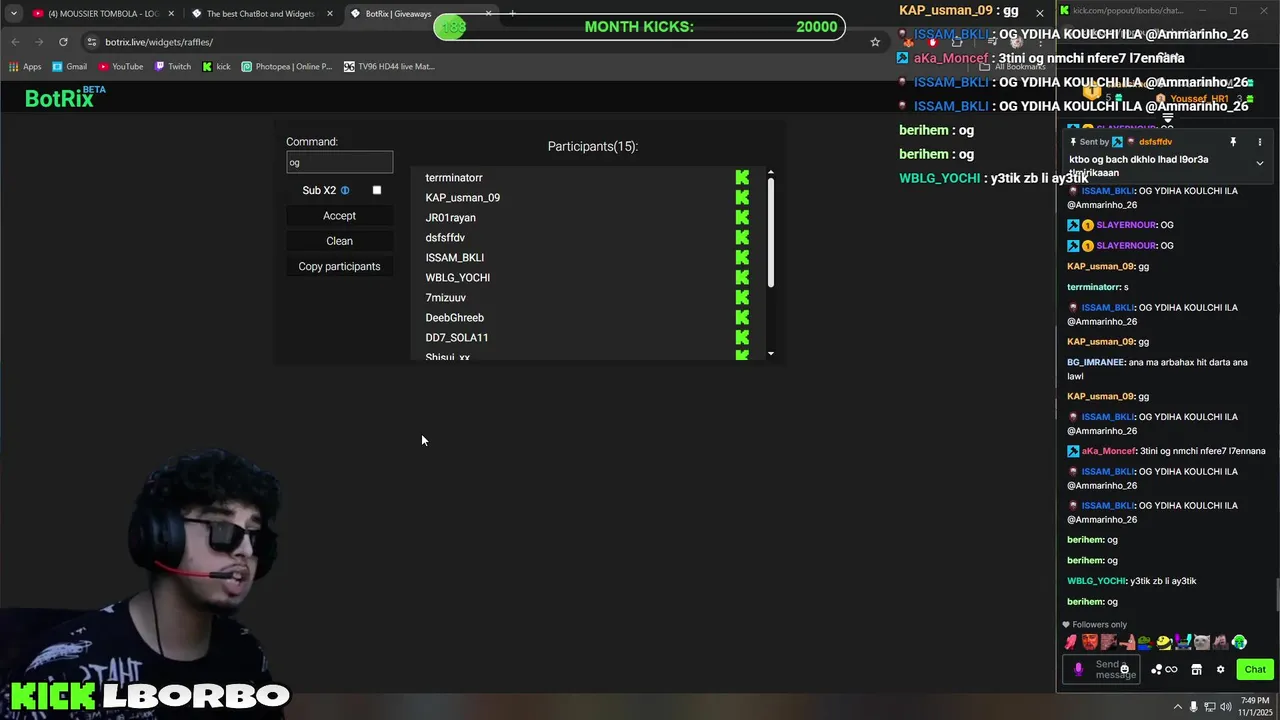Go back in browser history

click(15, 42)
